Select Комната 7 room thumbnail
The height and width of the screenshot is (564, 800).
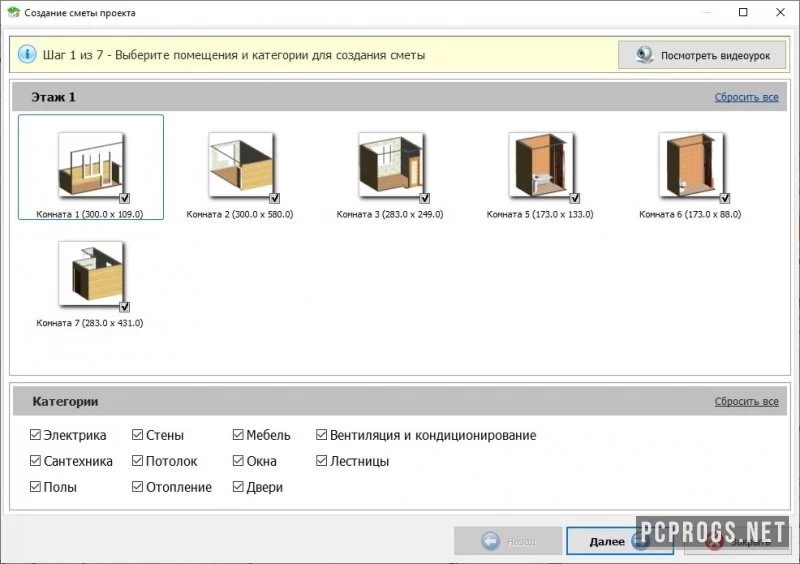pyautogui.click(x=91, y=274)
